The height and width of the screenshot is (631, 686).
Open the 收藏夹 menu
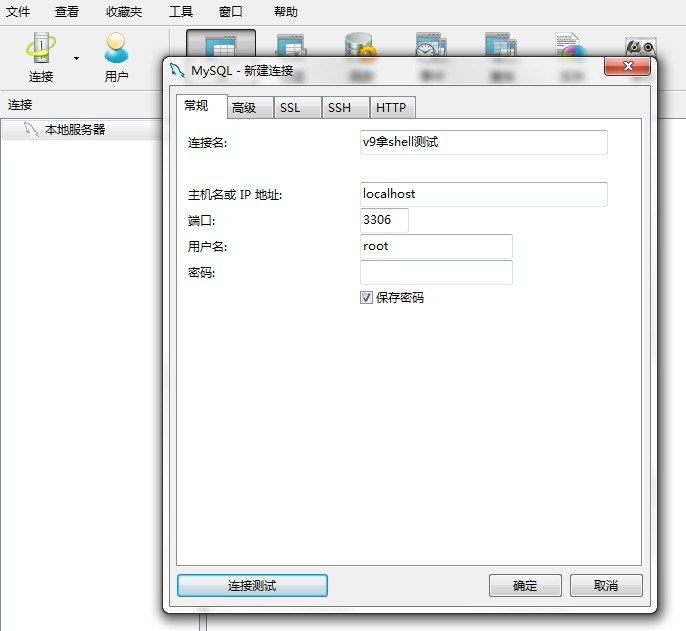point(124,11)
